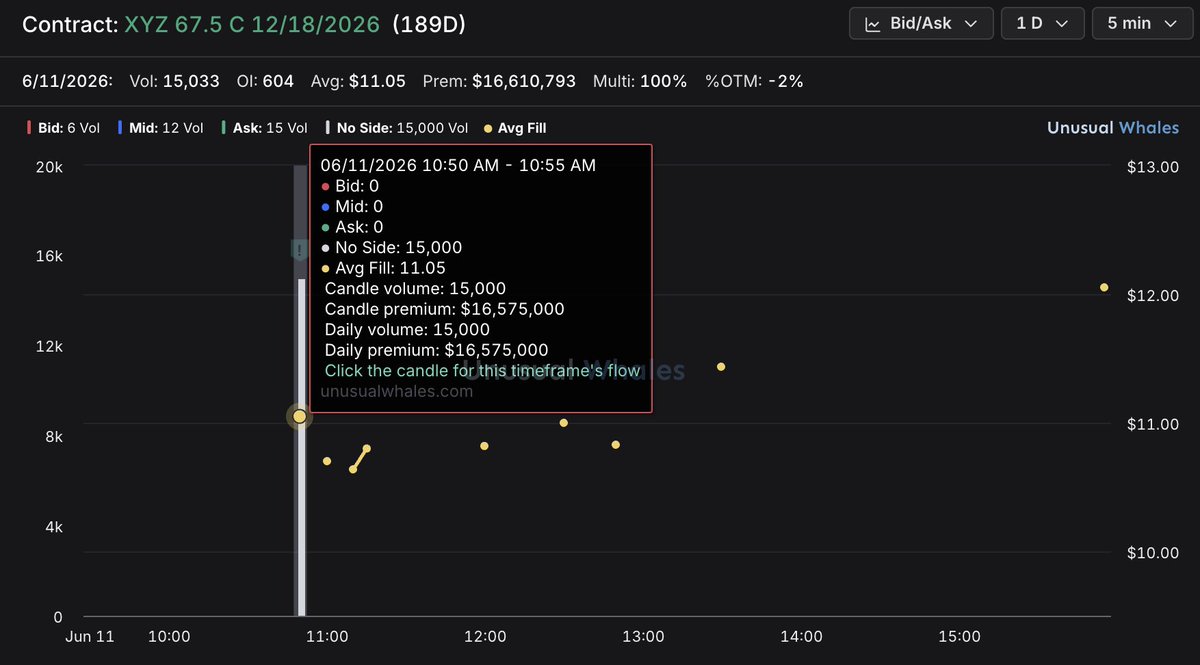Toggle the Bid 6 Vol legend series
This screenshot has height=665, width=1200.
tap(62, 128)
